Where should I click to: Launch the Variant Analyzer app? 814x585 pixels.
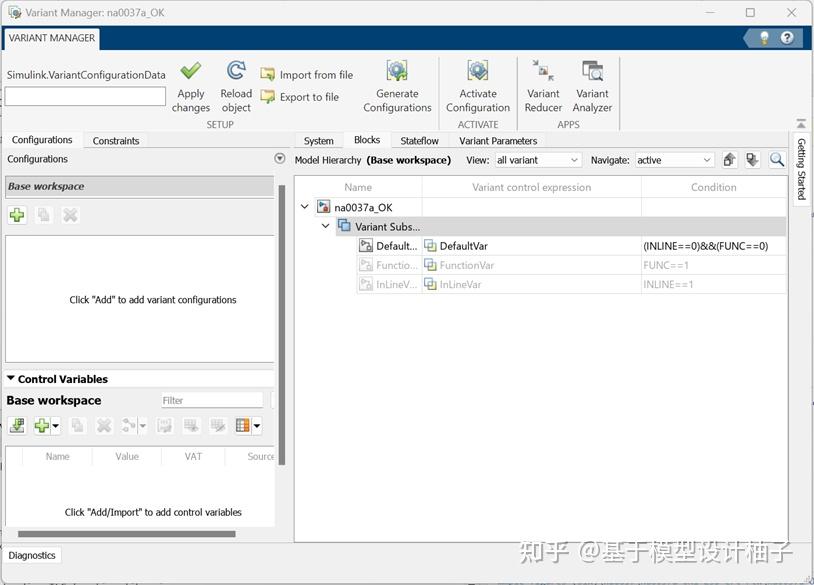[x=592, y=87]
